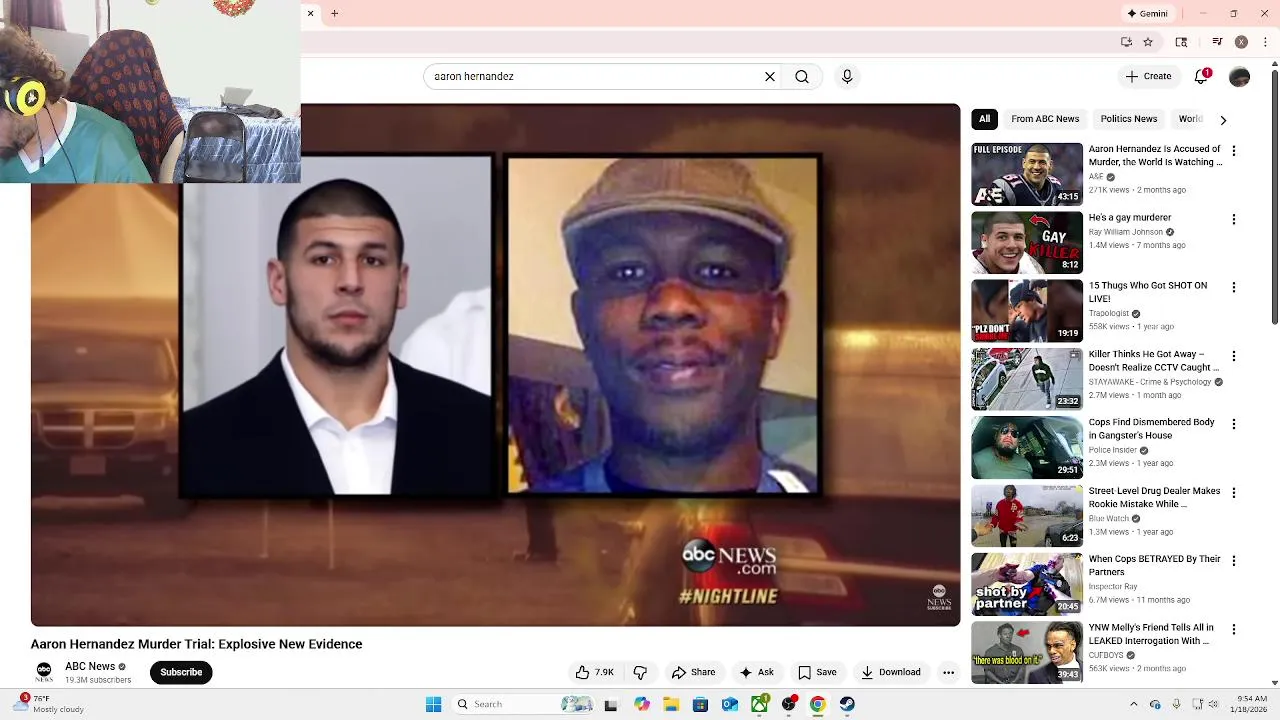This screenshot has height=720, width=1280.
Task: Open menu for Killer Thinks He Got Away video
Action: click(1234, 356)
